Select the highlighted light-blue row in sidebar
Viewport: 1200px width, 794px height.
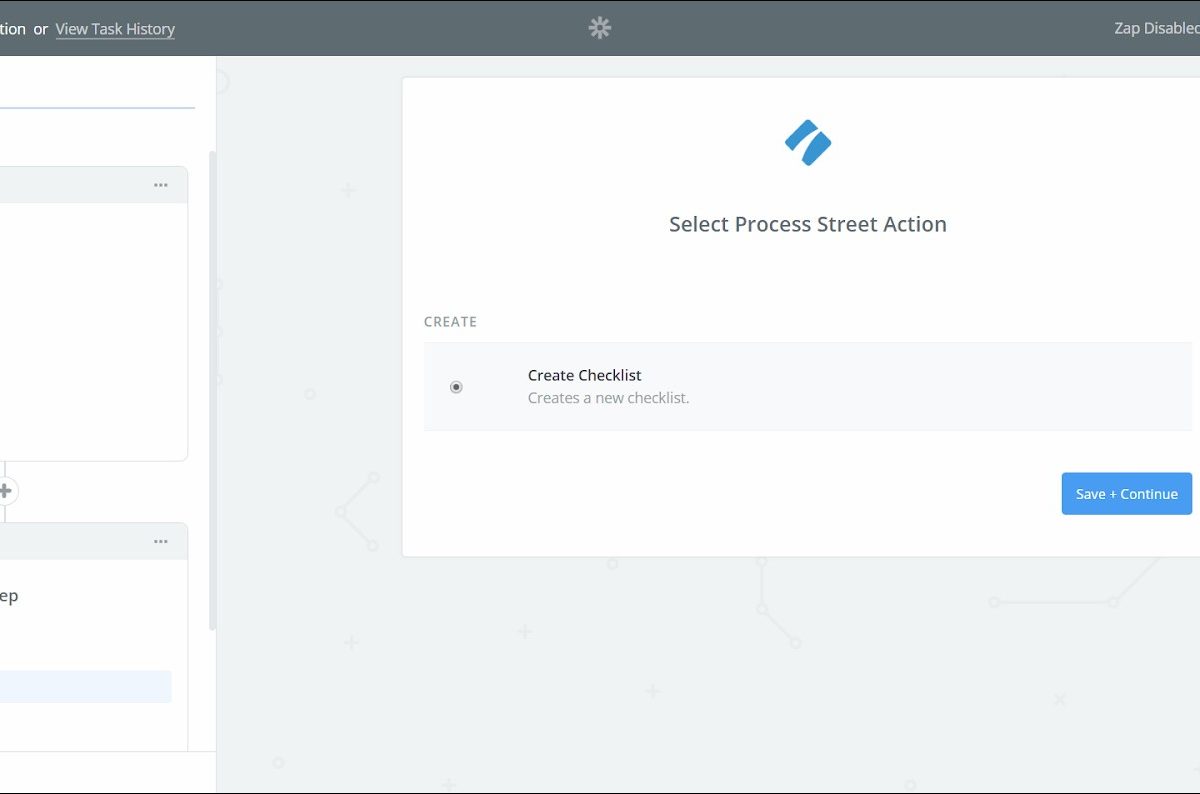pos(85,686)
